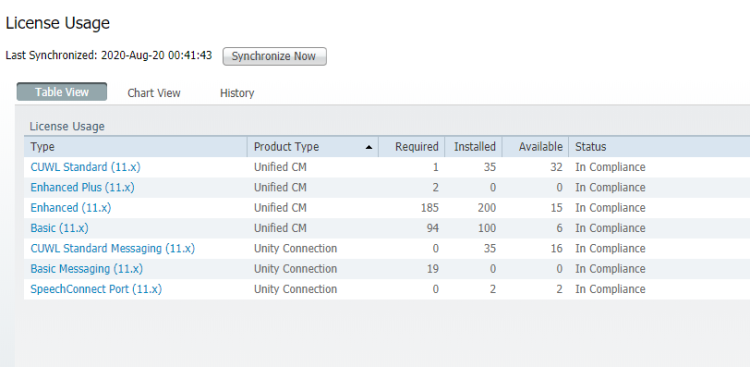Select Available value 15 in Enhanced row
Screen dimensions: 750x367
click(x=556, y=208)
